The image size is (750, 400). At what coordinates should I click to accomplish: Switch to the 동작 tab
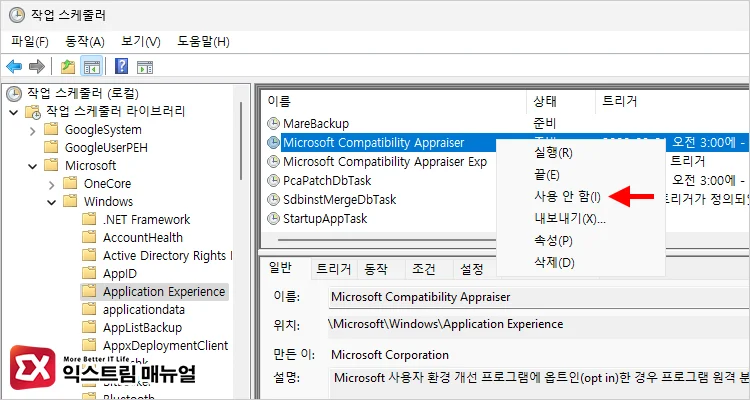(376, 269)
